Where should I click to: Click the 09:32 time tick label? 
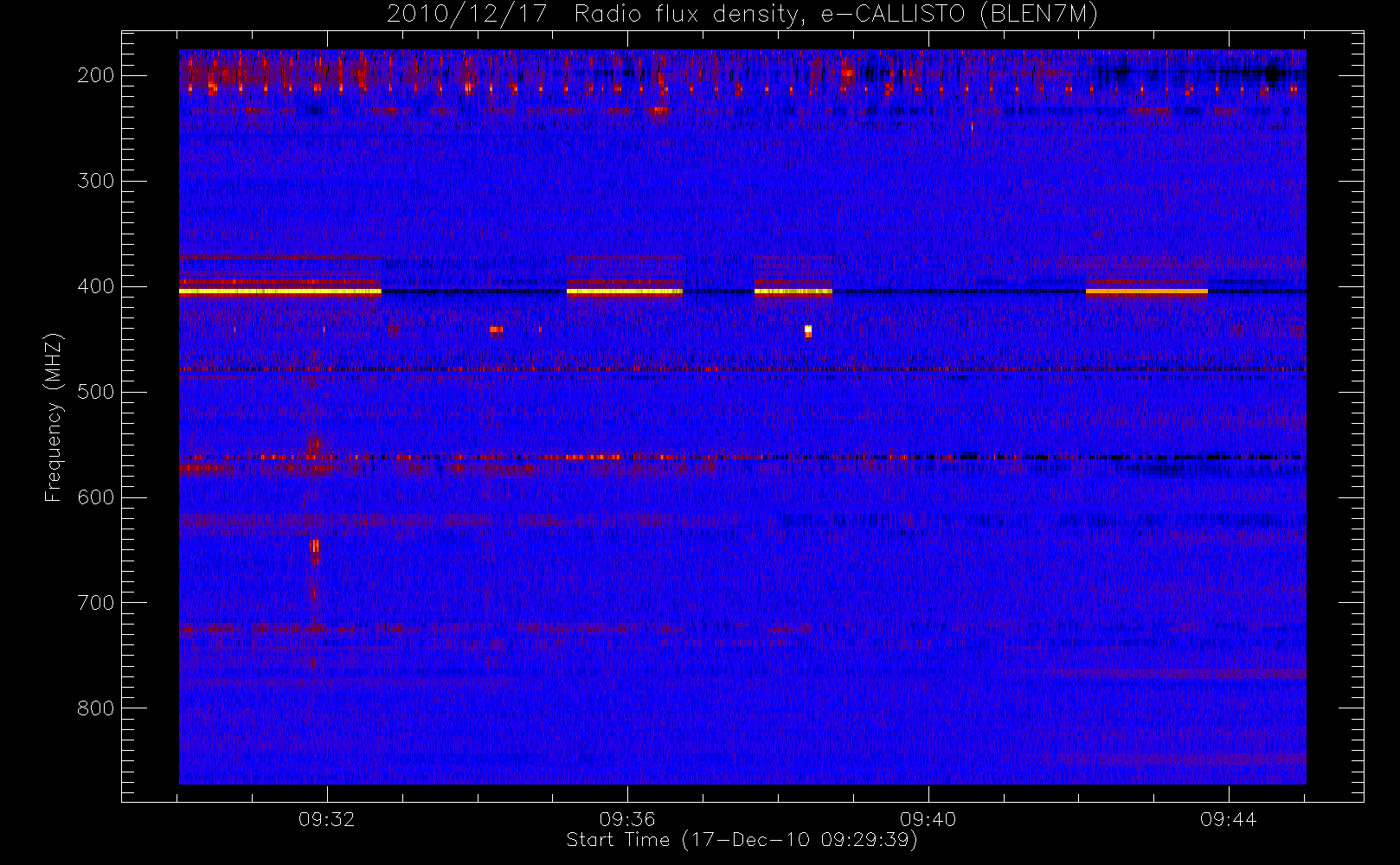tap(327, 819)
